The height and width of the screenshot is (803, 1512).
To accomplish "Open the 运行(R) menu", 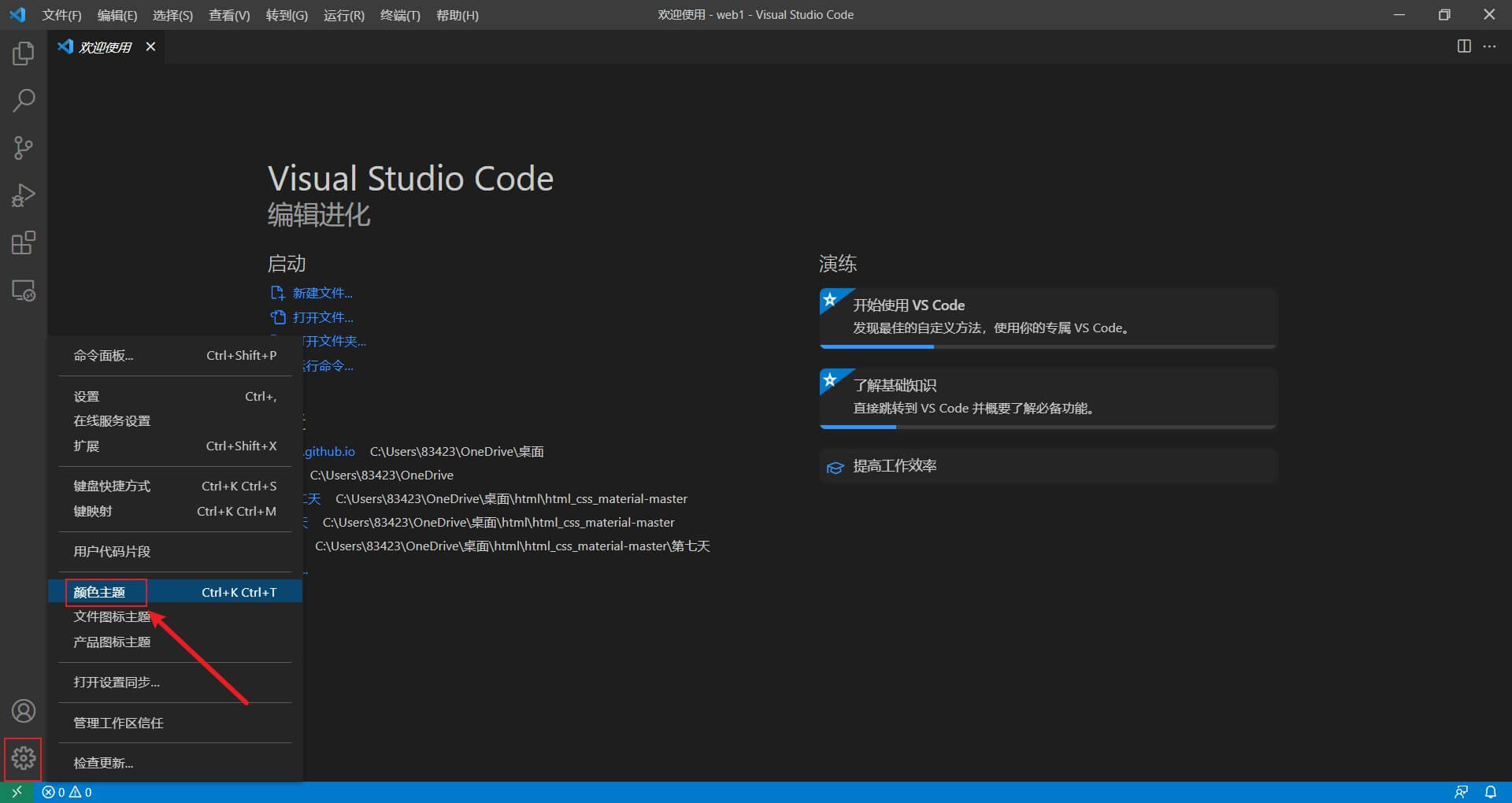I will pos(344,15).
